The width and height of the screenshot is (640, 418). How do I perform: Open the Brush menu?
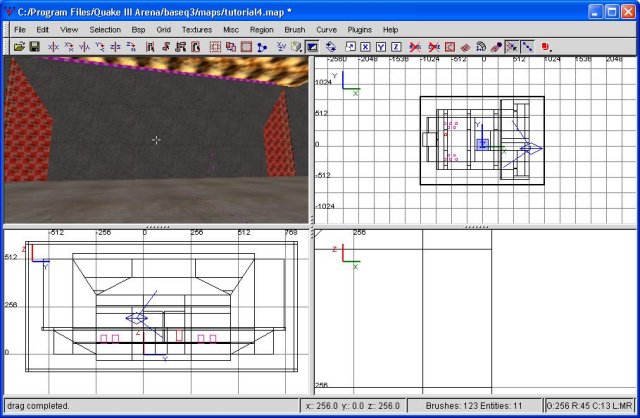pyautogui.click(x=294, y=30)
